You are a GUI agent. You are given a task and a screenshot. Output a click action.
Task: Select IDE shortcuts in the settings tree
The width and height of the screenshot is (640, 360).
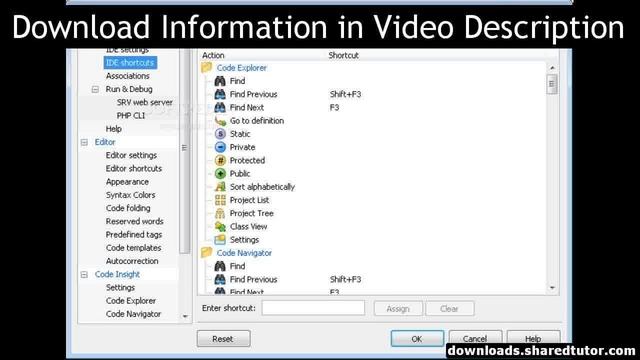pyautogui.click(x=130, y=62)
